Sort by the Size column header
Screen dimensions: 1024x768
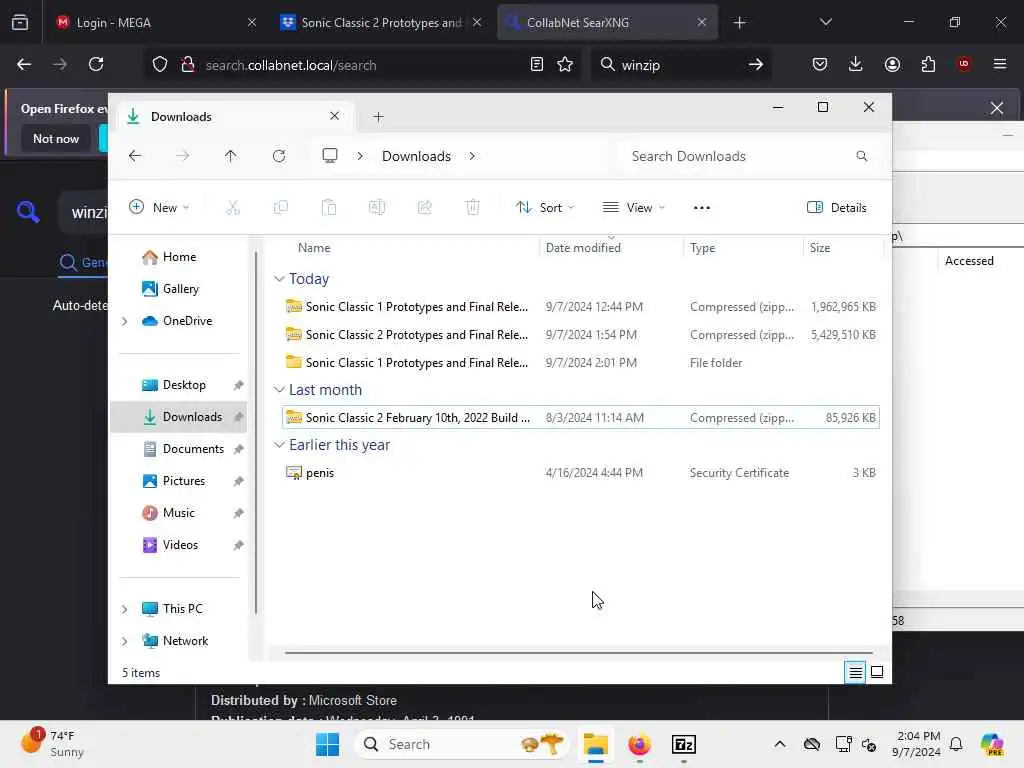[842, 248]
